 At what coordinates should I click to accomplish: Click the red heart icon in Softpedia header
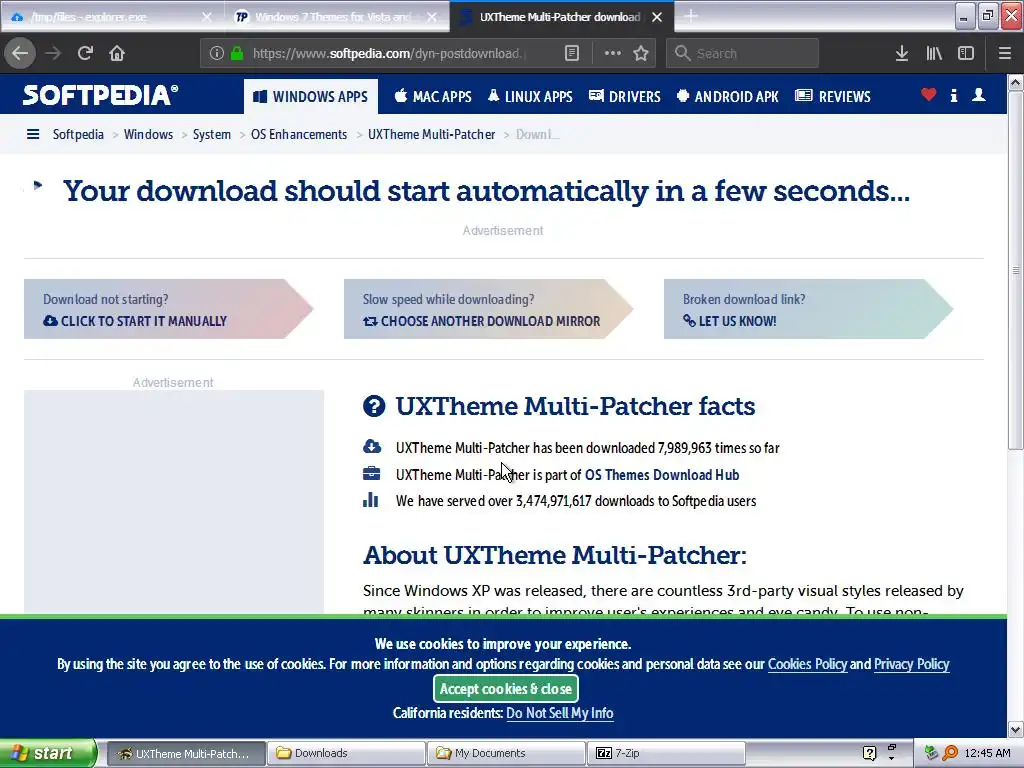coord(929,95)
